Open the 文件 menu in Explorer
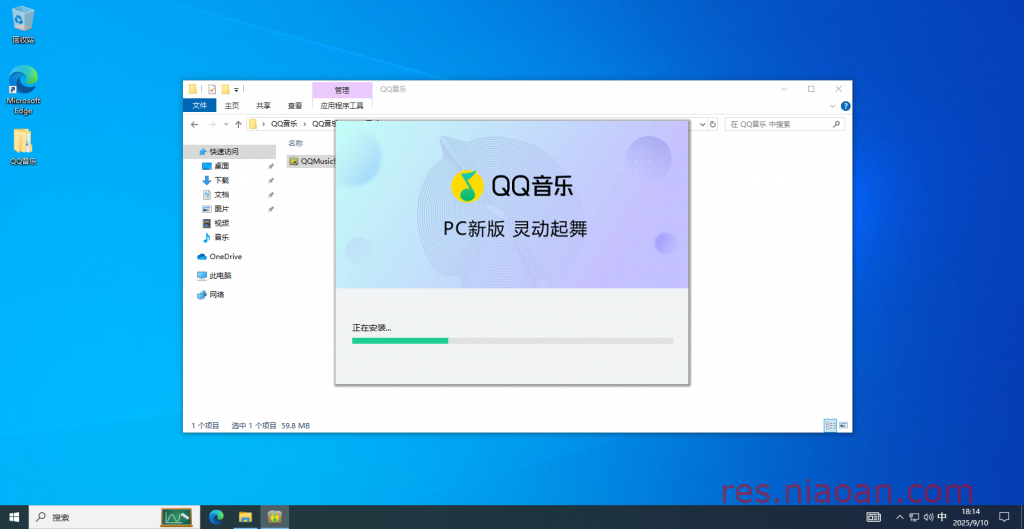This screenshot has width=1024, height=529. coord(200,106)
